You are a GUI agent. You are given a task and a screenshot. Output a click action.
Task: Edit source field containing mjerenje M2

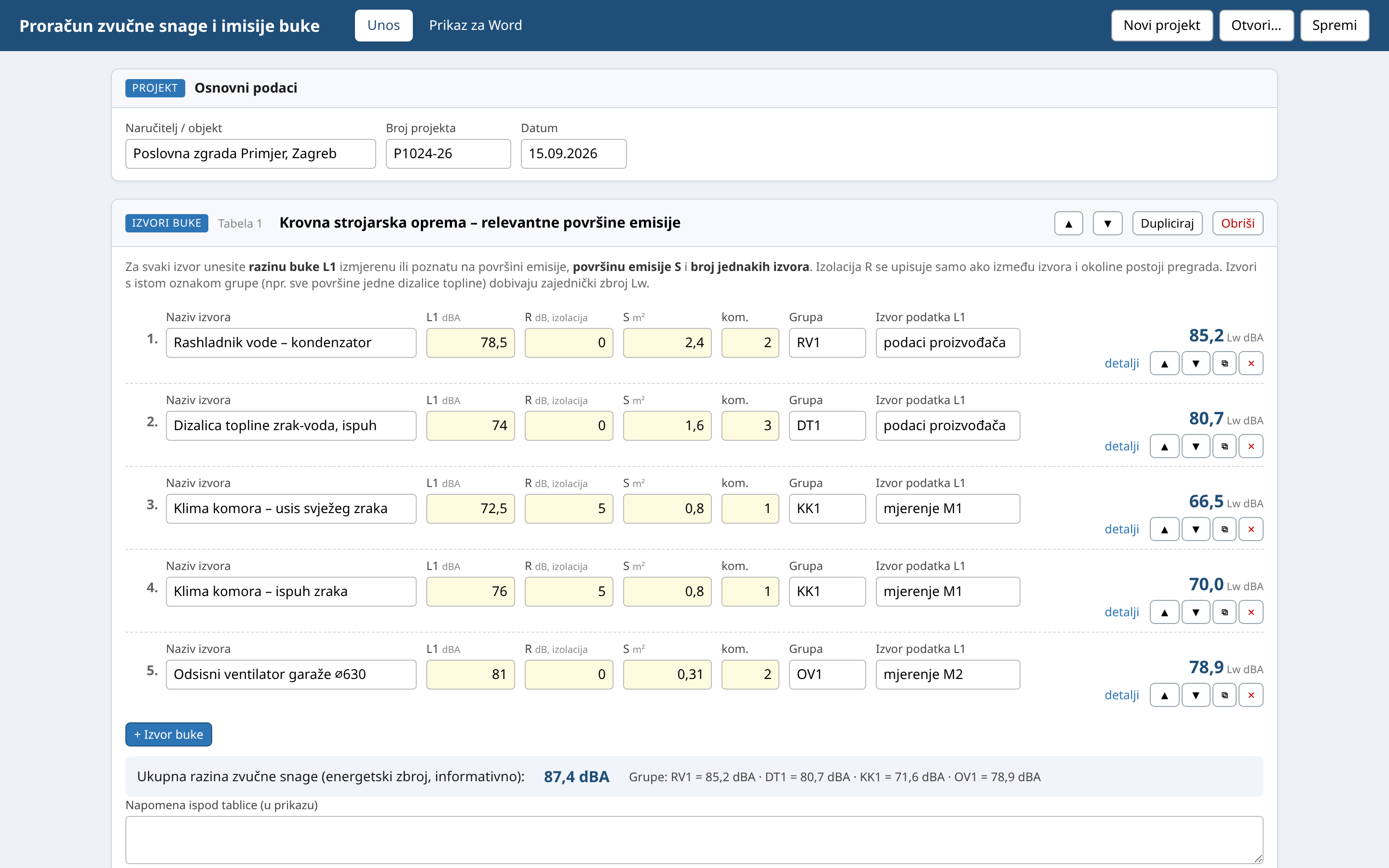(x=948, y=675)
